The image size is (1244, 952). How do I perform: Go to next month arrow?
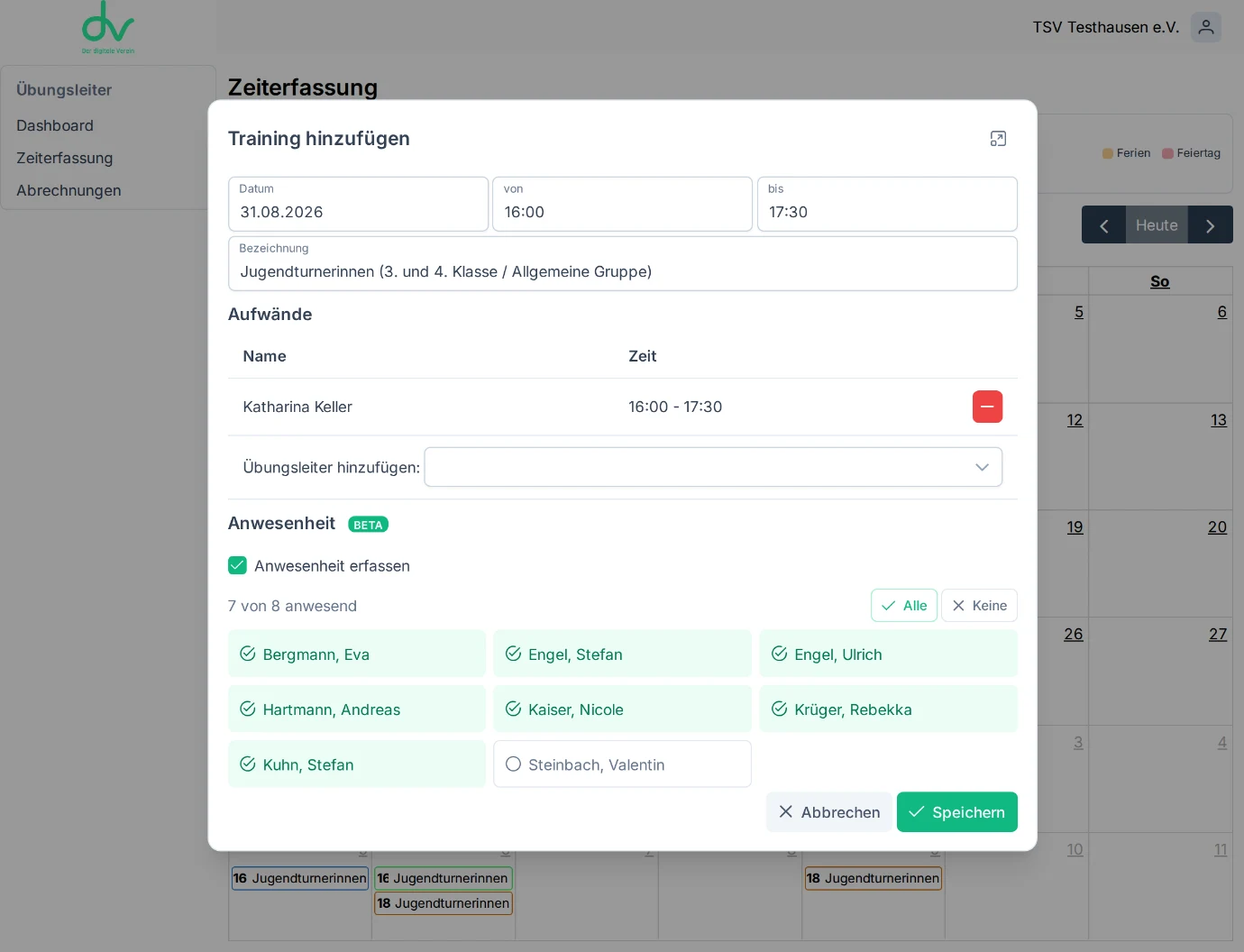1211,225
